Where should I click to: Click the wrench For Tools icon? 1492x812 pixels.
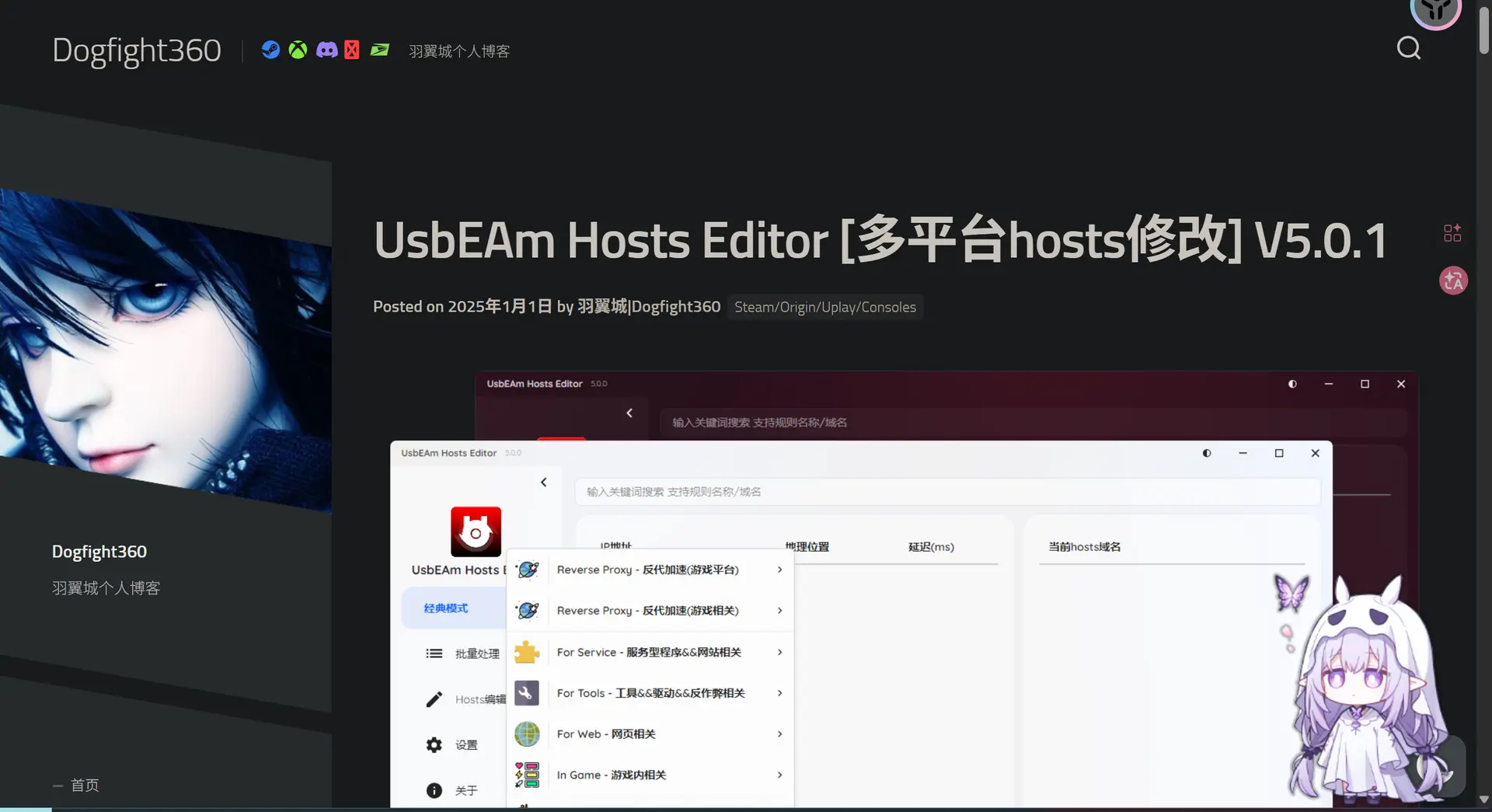[527, 693]
